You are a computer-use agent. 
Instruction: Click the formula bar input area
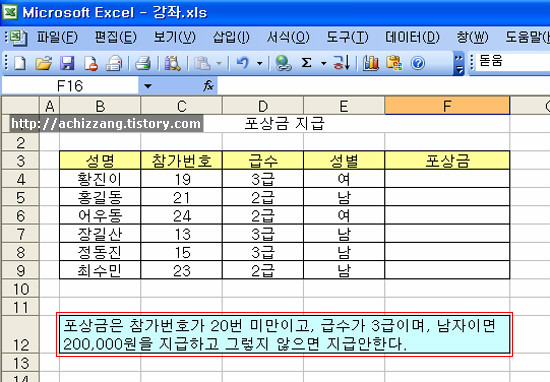[x=384, y=86]
